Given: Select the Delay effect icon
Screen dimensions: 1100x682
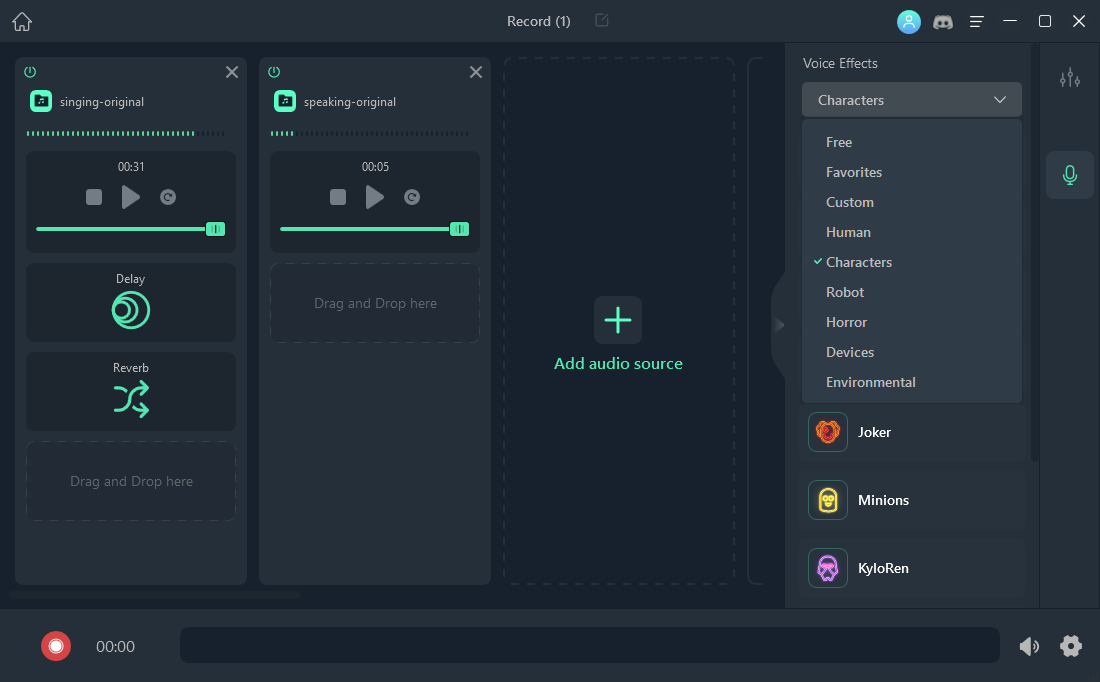Looking at the screenshot, I should point(130,309).
